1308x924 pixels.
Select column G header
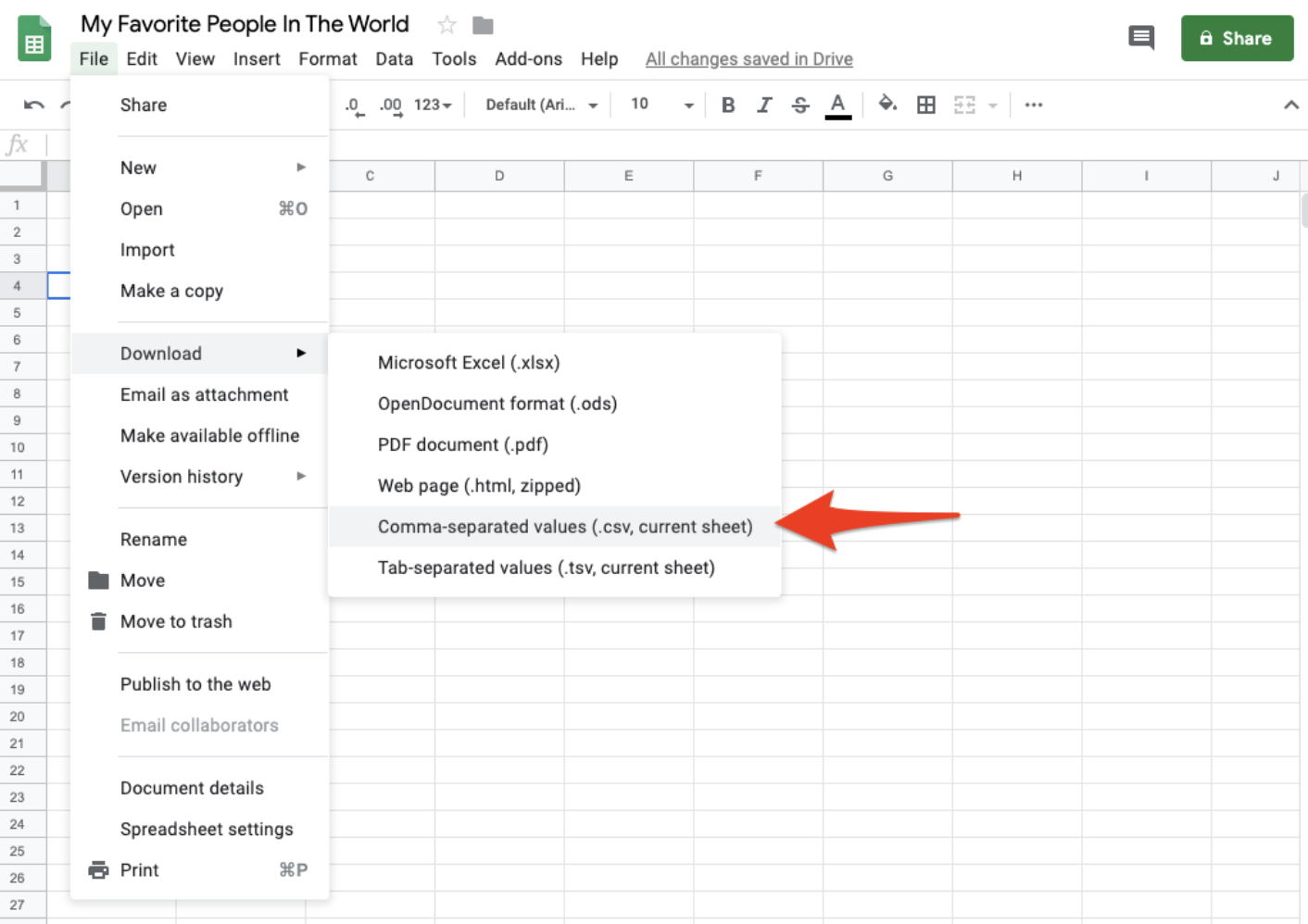[887, 175]
